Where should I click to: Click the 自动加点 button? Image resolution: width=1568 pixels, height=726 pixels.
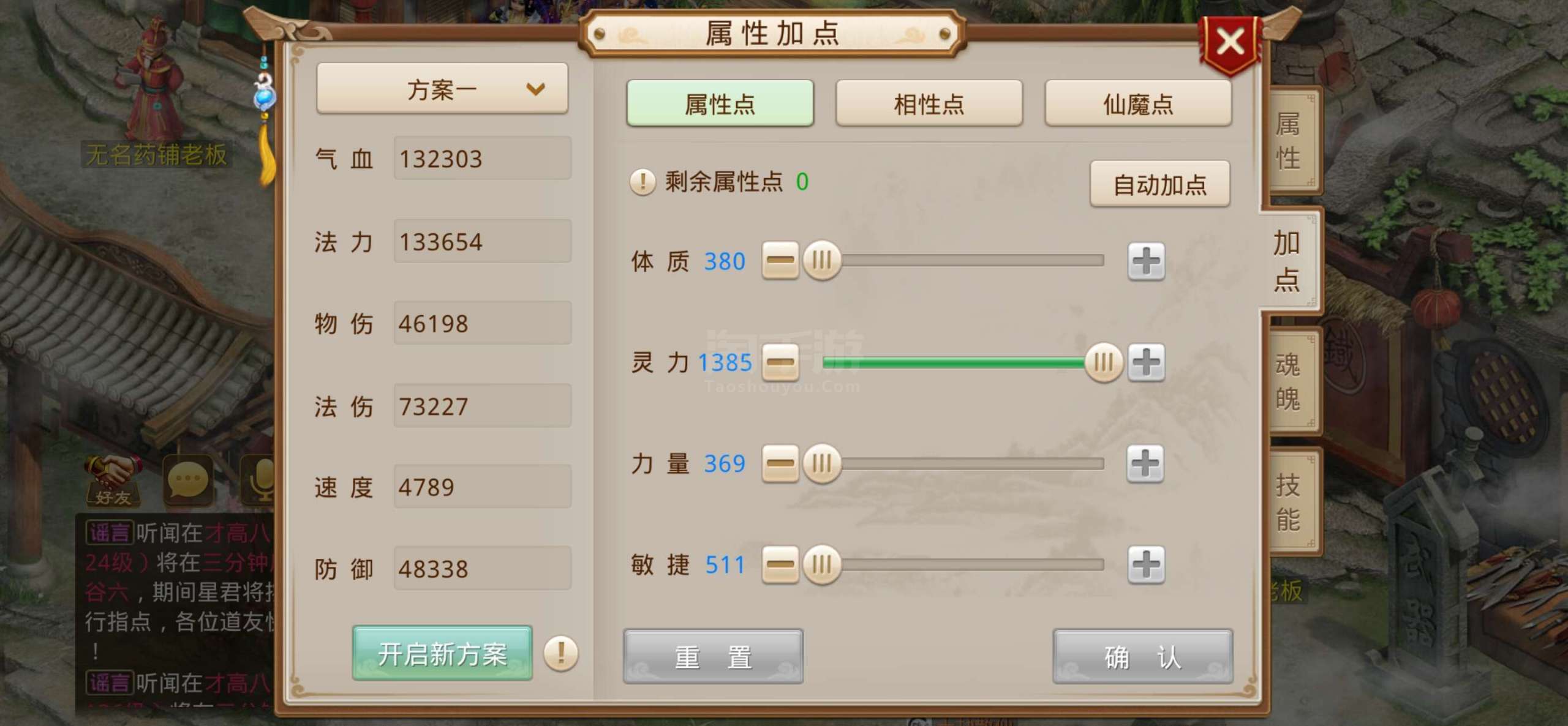coord(1160,184)
